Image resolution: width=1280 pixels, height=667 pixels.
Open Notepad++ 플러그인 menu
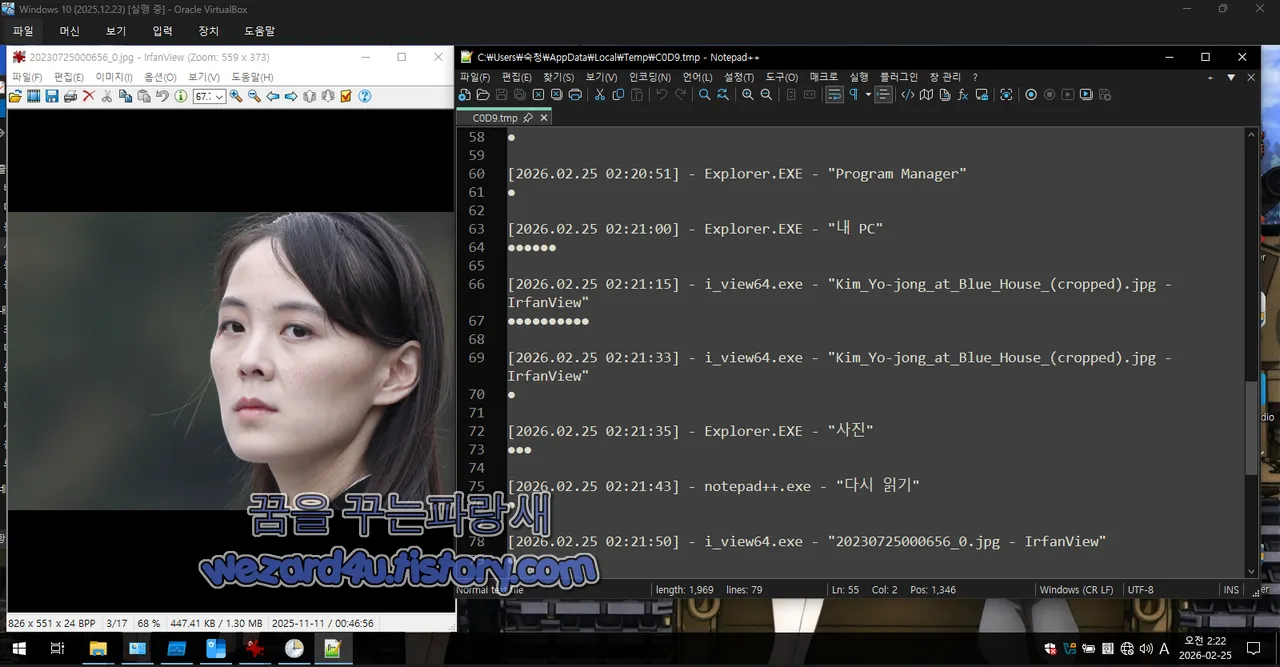click(x=898, y=77)
